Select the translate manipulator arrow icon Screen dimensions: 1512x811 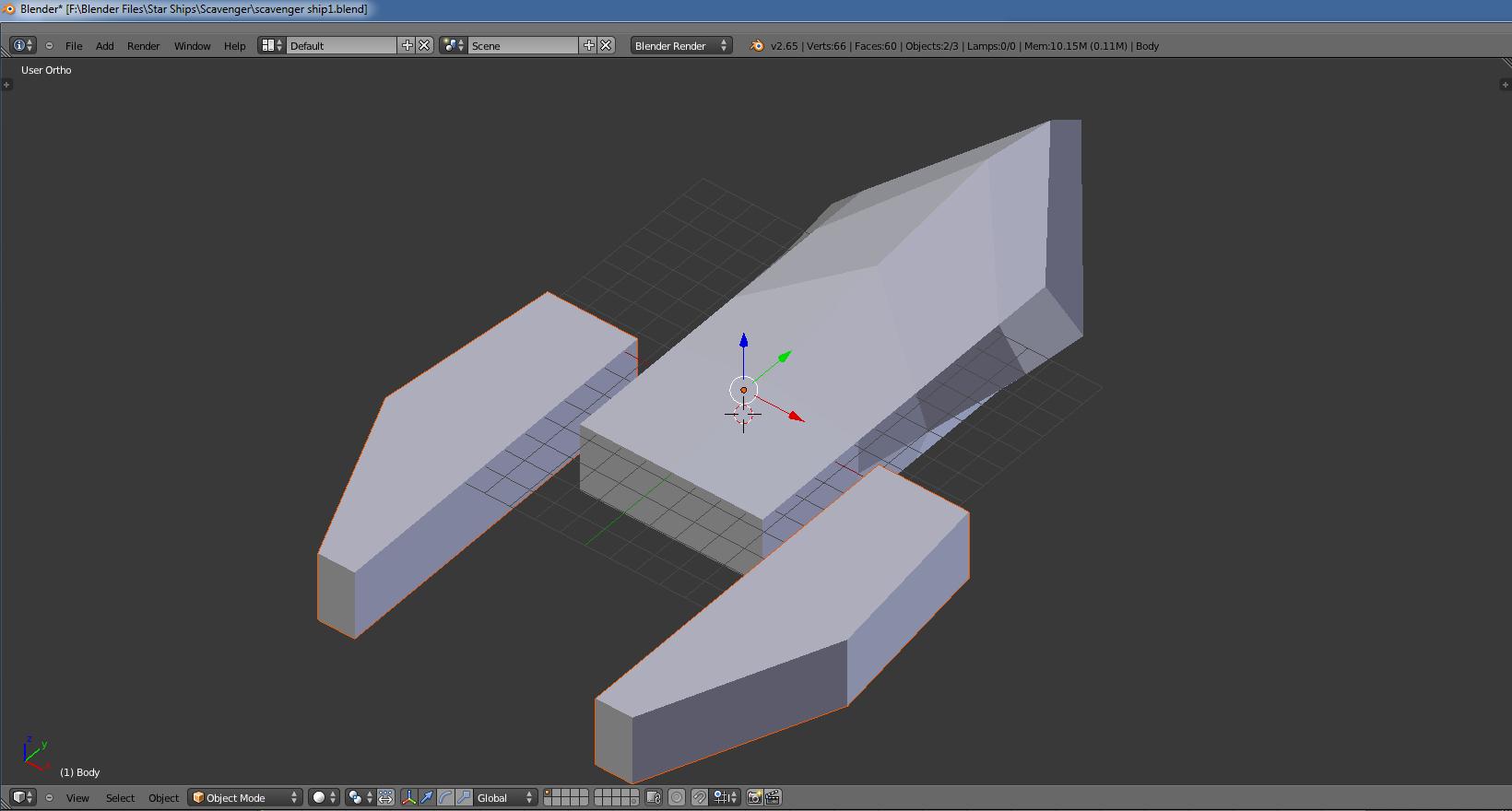click(x=427, y=797)
